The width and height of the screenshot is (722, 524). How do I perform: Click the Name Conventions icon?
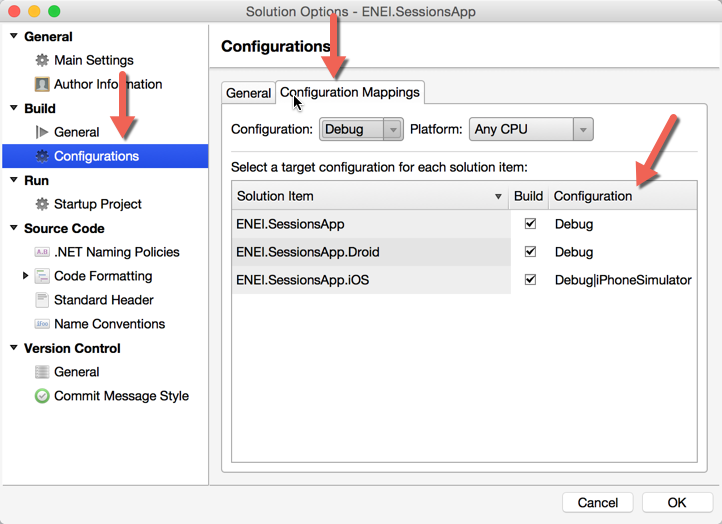42,324
